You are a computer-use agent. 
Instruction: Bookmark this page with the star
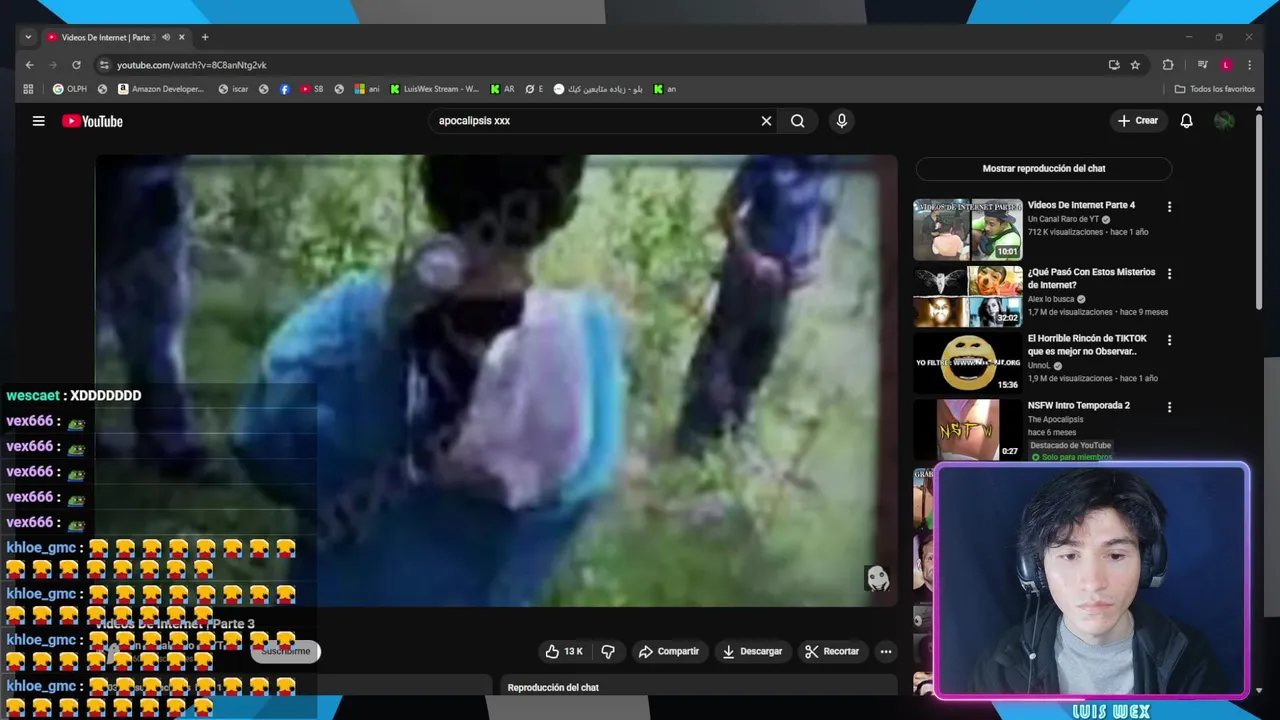point(1135,65)
